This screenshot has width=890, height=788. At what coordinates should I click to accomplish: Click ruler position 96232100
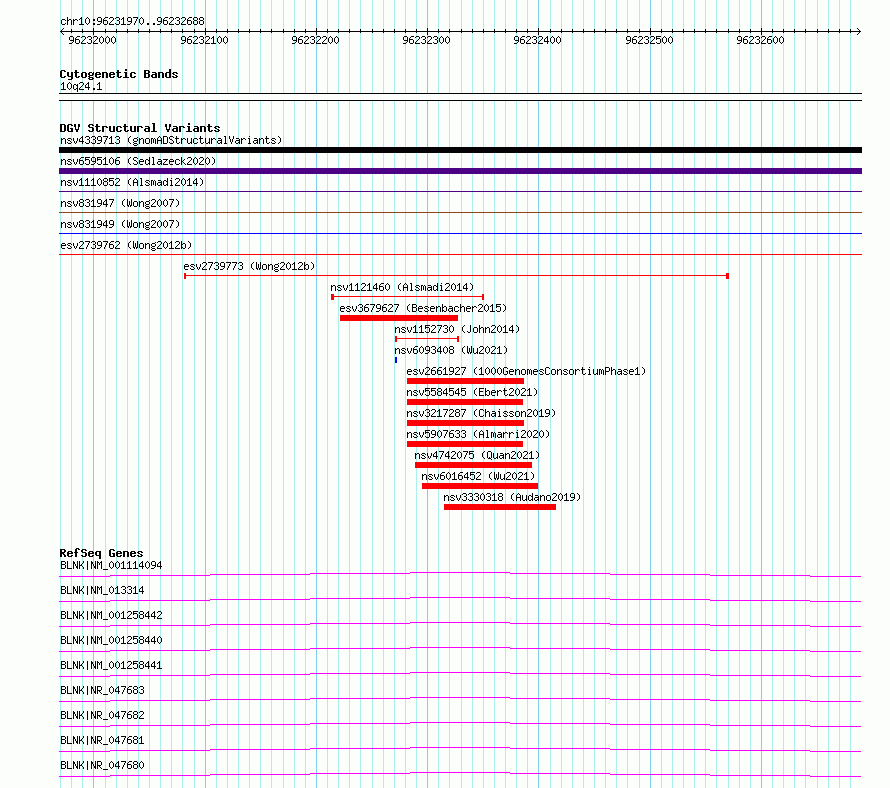[x=204, y=40]
